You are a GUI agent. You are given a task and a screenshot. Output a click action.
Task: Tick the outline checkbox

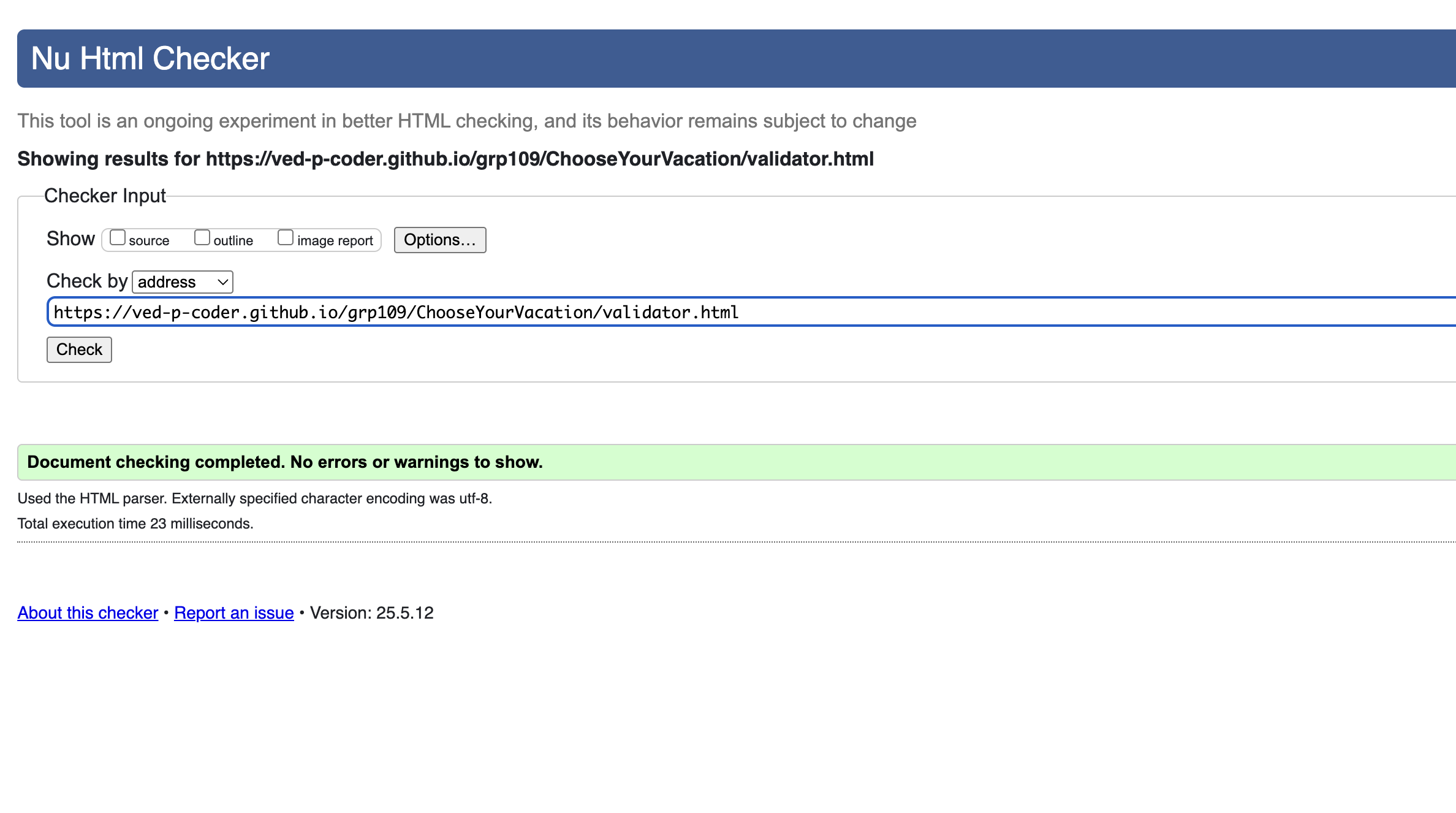point(202,238)
